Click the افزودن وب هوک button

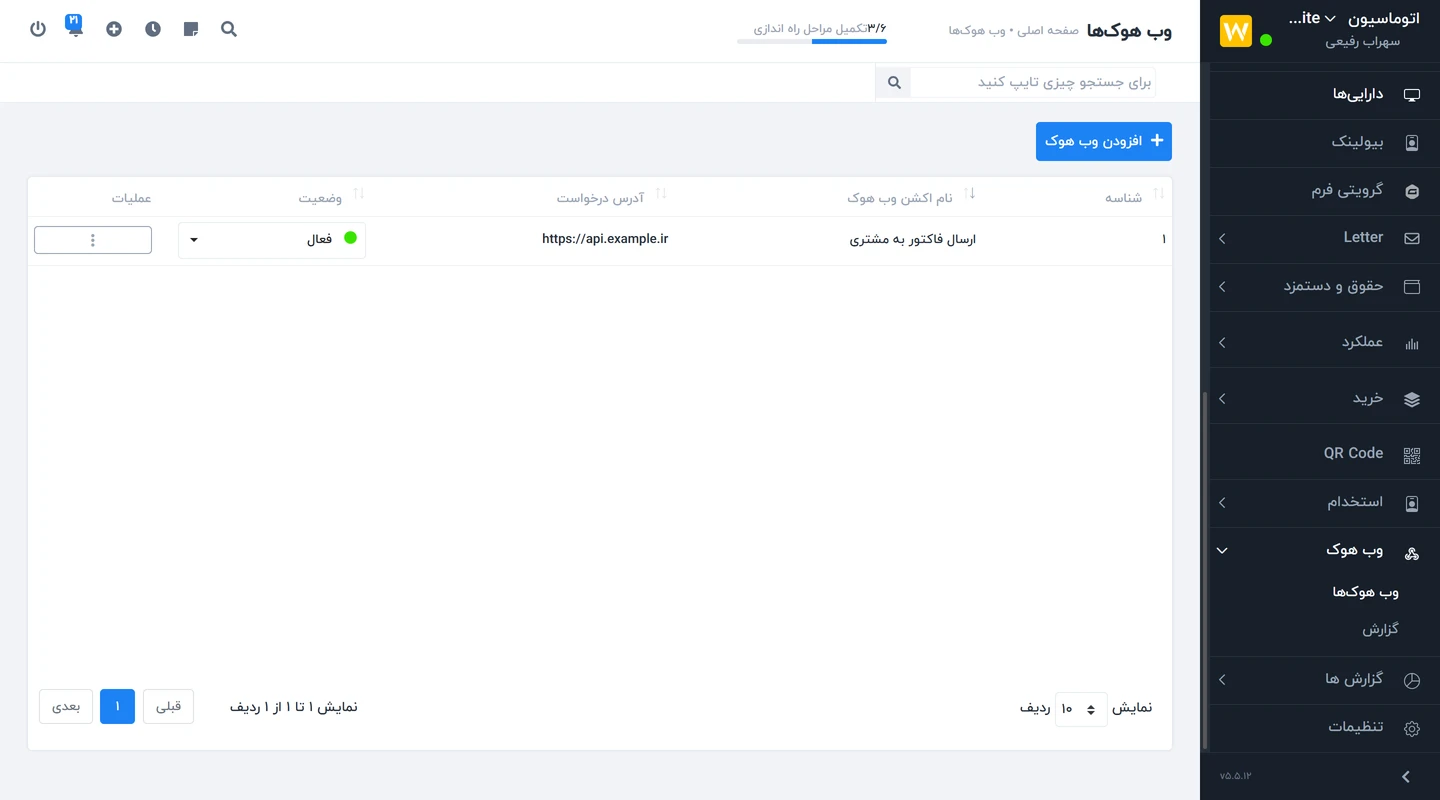tap(1104, 142)
